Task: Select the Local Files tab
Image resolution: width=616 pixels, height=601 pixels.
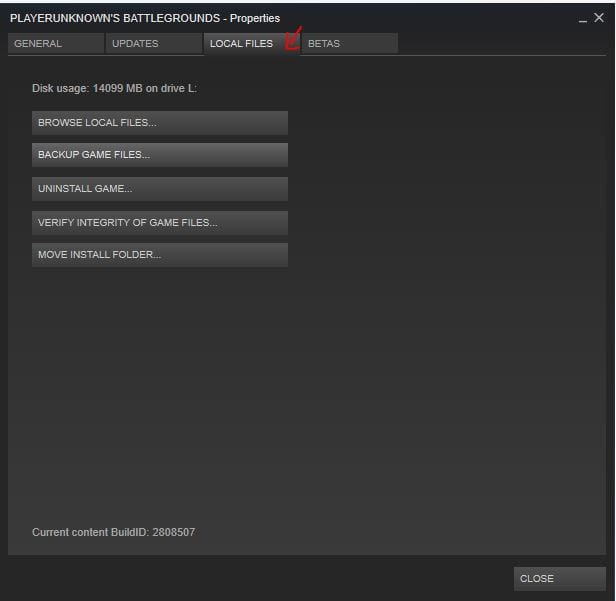Action: pyautogui.click(x=251, y=44)
